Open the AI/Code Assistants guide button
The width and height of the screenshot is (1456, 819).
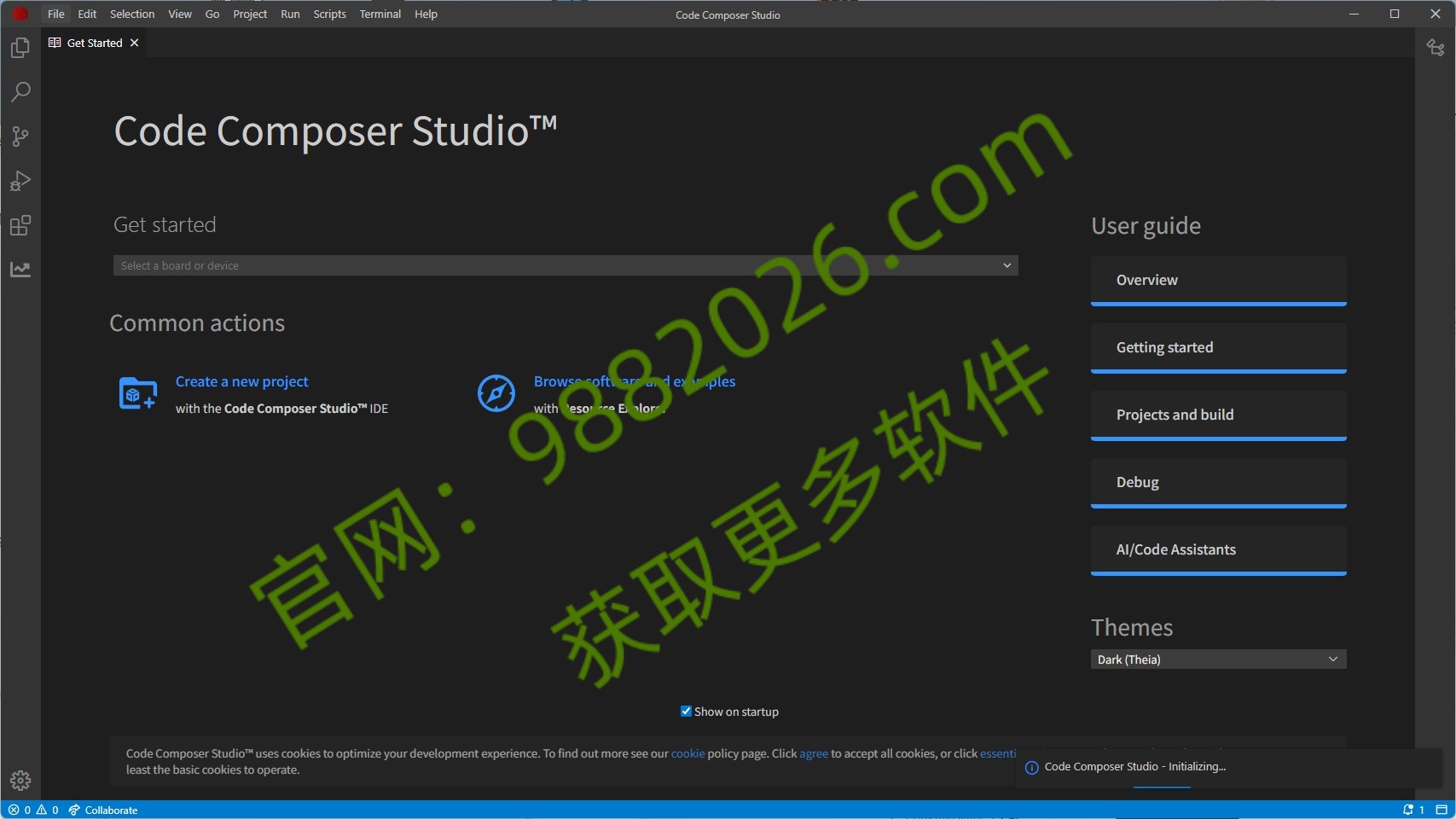pos(1218,550)
